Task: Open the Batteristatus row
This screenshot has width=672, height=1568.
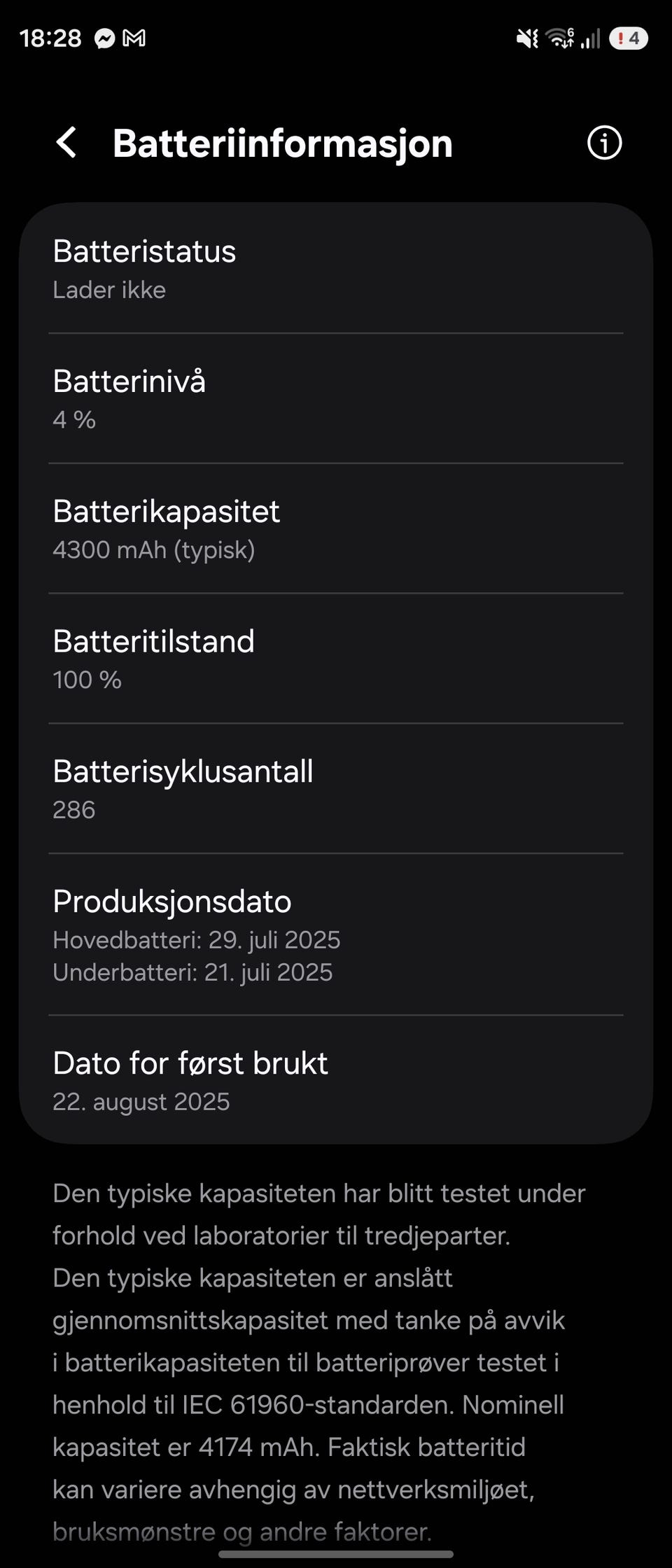Action: click(x=336, y=269)
